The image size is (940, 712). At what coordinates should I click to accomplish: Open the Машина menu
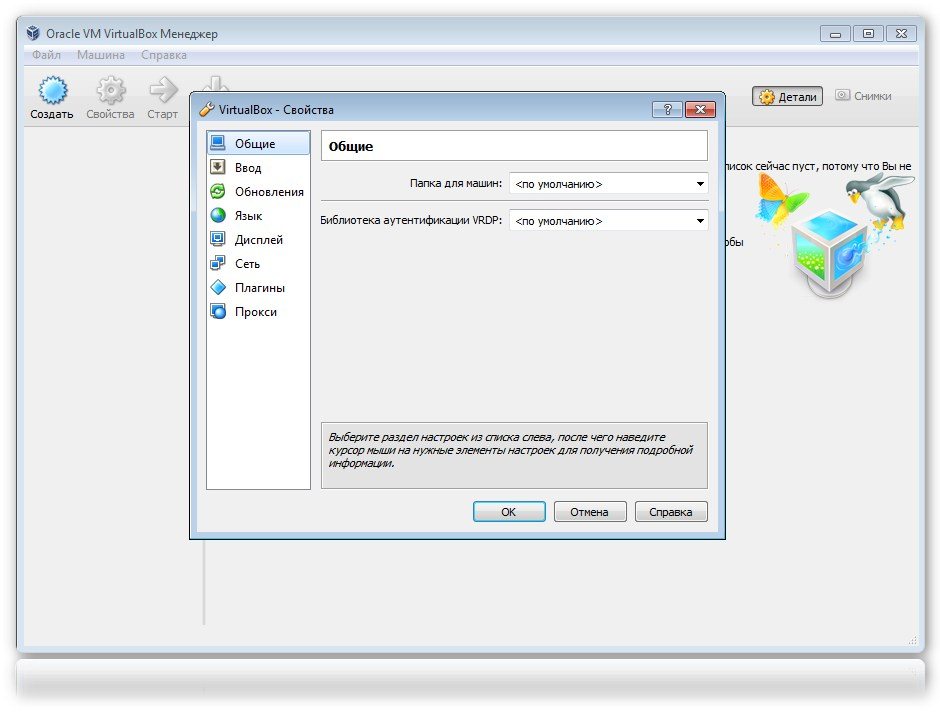(100, 55)
